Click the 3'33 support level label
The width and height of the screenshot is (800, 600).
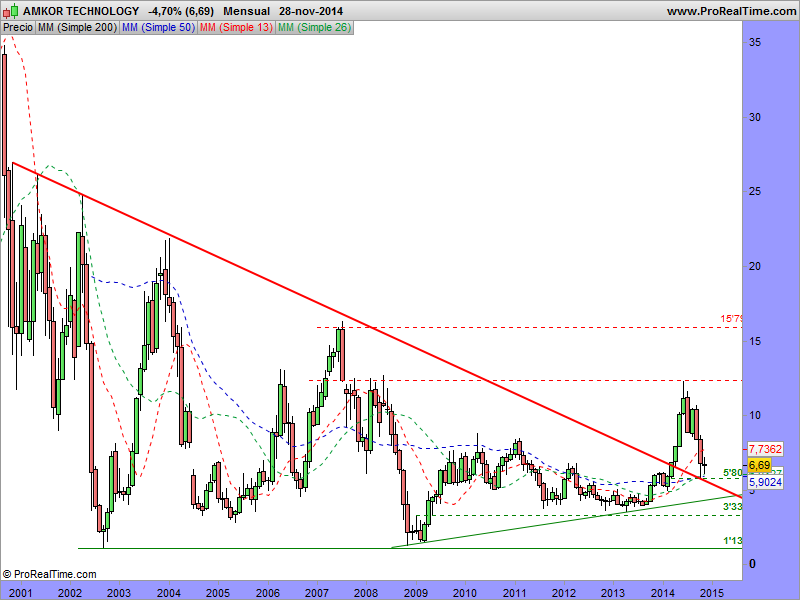pyautogui.click(x=732, y=507)
